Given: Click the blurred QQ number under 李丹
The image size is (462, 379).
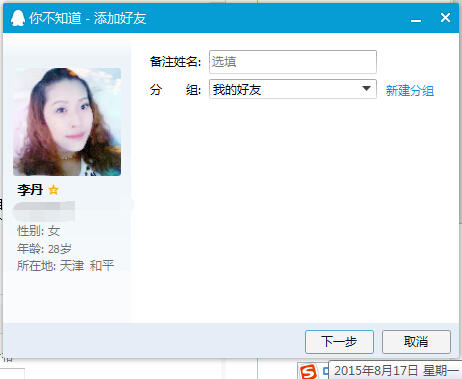Looking at the screenshot, I should (x=44, y=211).
